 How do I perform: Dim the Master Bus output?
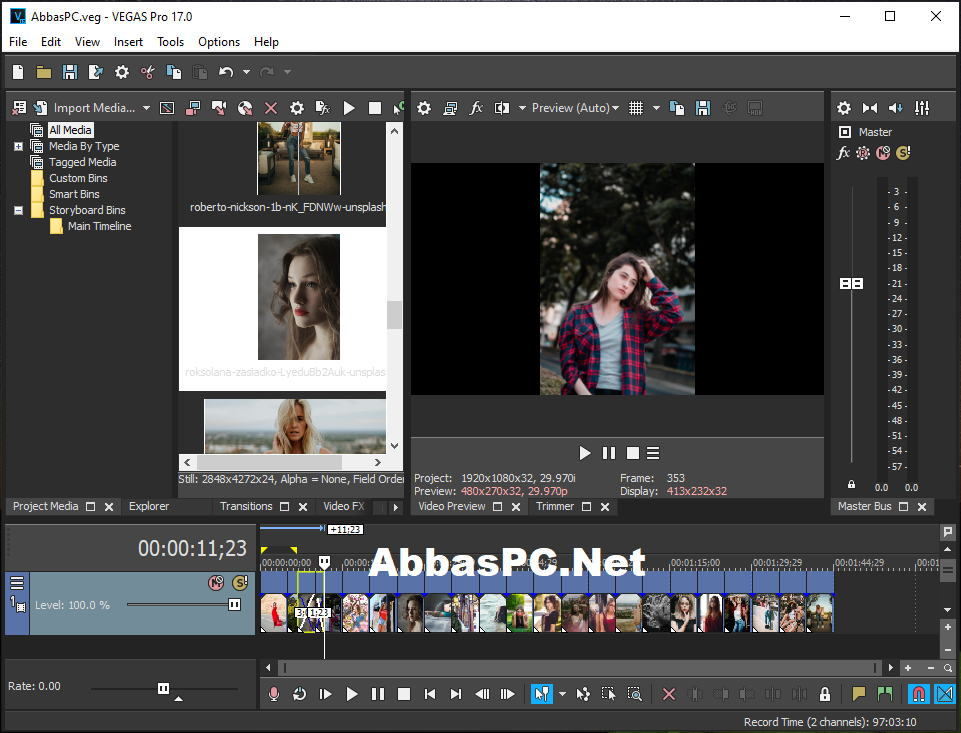point(895,108)
